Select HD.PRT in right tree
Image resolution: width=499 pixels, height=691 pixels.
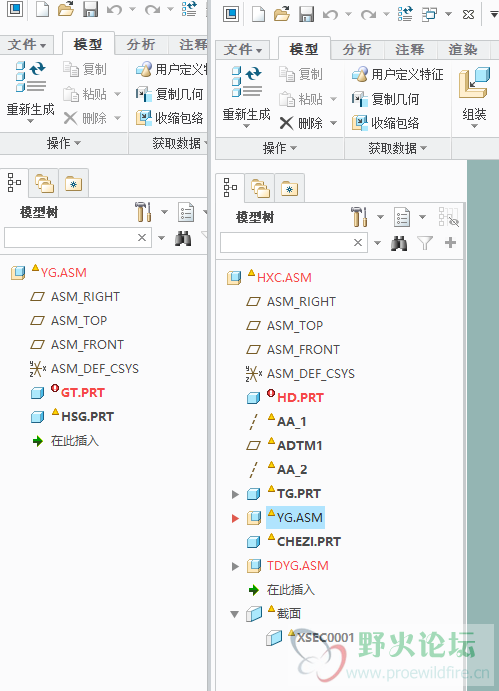click(x=300, y=398)
